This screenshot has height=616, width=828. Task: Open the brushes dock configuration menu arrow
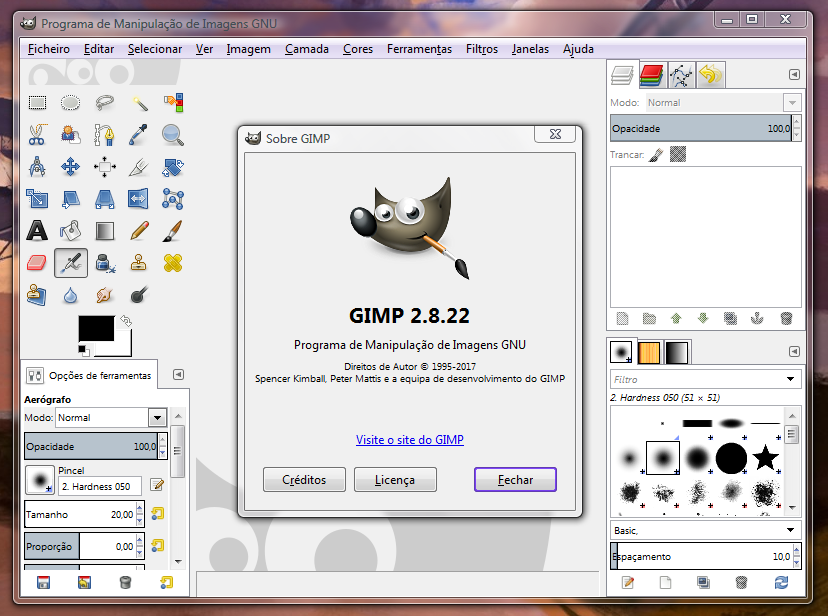pyautogui.click(x=794, y=352)
